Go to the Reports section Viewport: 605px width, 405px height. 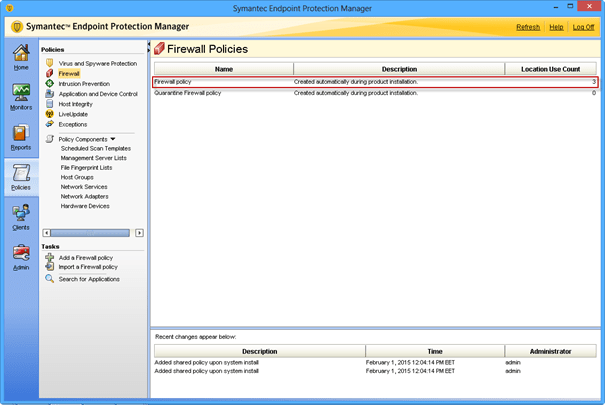(x=20, y=137)
